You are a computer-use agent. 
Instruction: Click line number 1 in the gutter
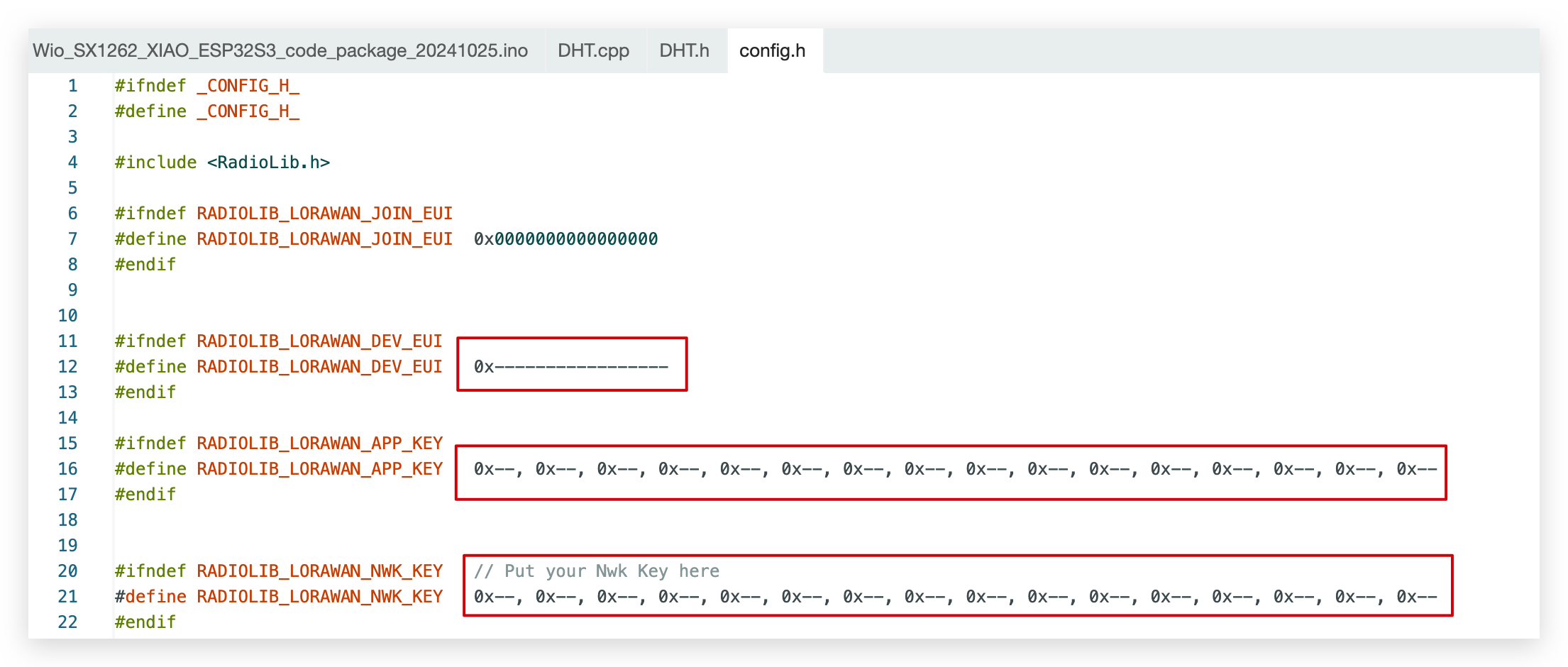[x=72, y=86]
